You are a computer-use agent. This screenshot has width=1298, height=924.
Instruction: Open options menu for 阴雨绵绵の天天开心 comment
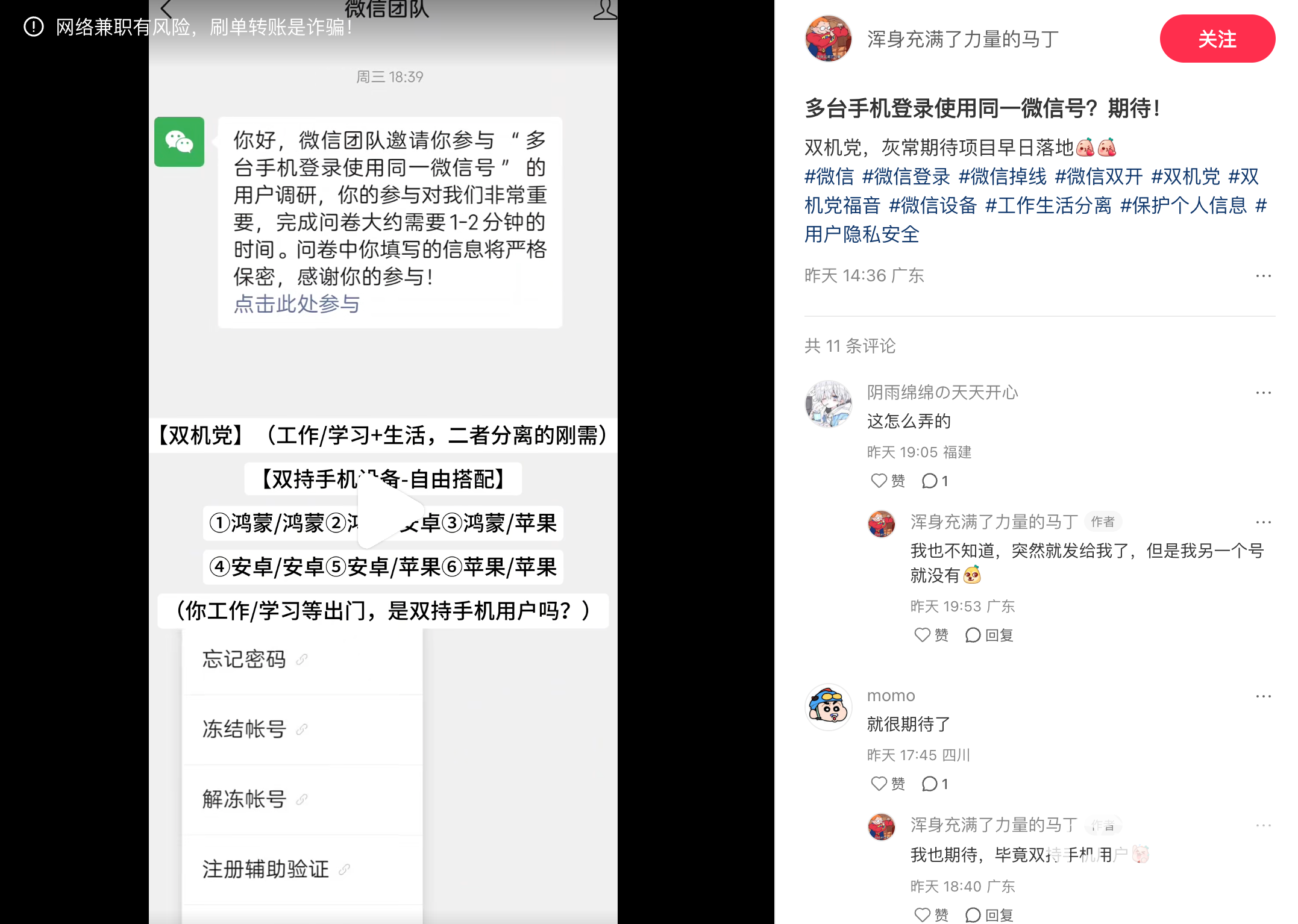[1263, 393]
